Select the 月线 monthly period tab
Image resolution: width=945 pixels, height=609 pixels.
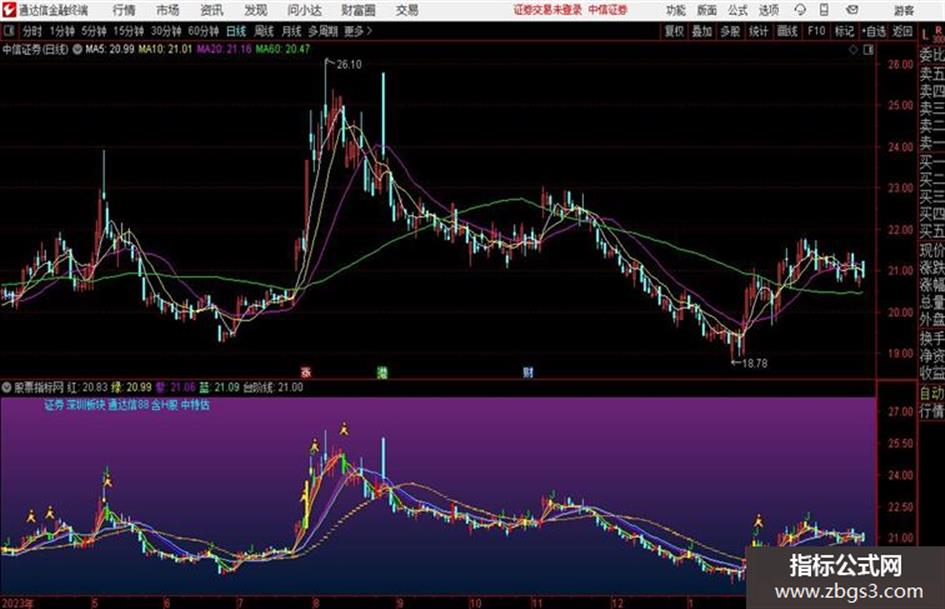[292, 31]
